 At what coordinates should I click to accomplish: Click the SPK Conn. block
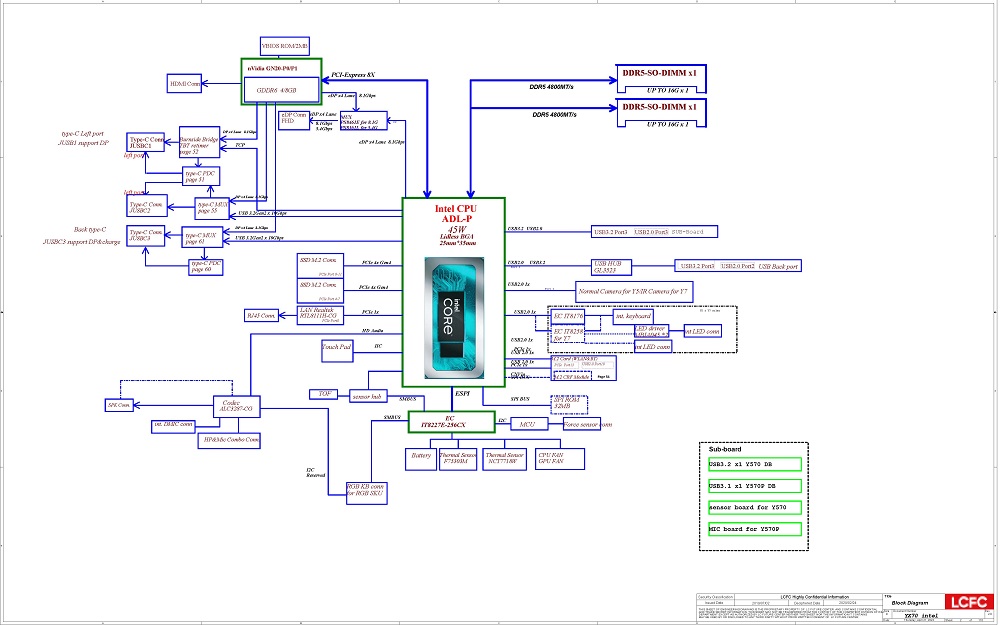[x=119, y=405]
